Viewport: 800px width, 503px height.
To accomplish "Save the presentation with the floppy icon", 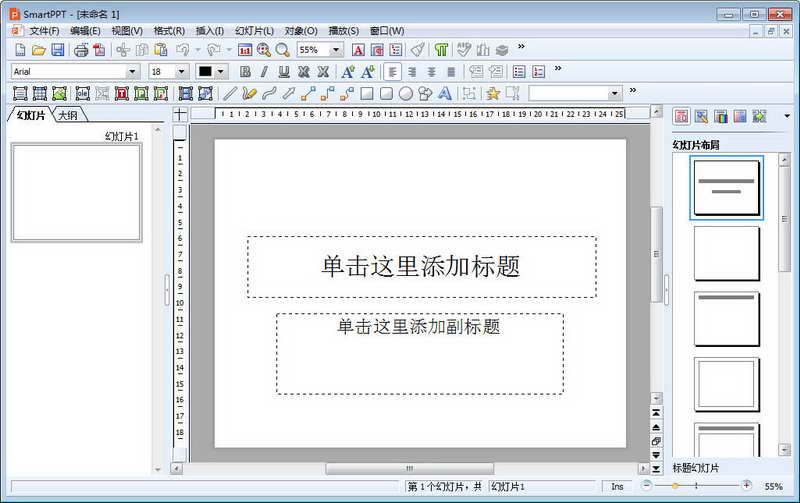I will [x=58, y=50].
